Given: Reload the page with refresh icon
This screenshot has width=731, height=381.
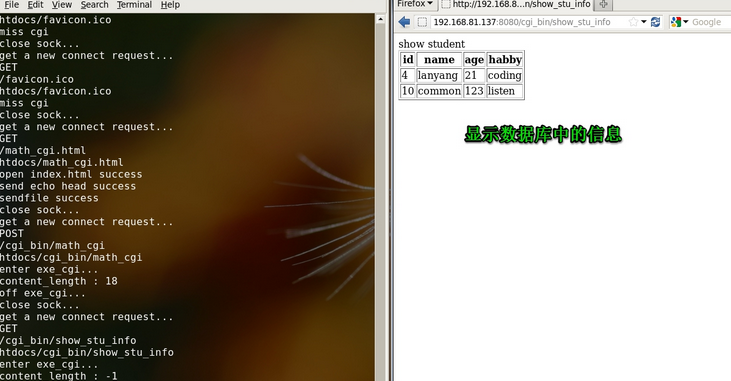Looking at the screenshot, I should pyautogui.click(x=655, y=22).
